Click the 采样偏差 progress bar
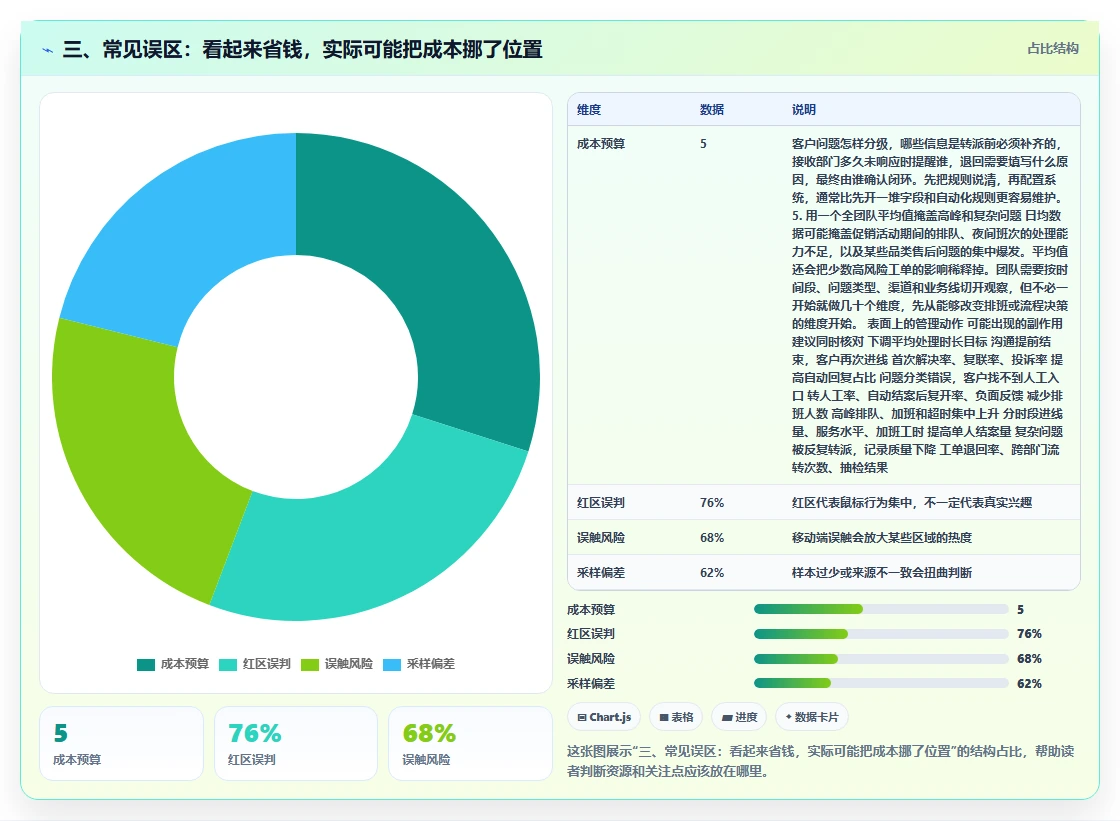Viewport: 1120px width, 821px height. pyautogui.click(x=881, y=684)
